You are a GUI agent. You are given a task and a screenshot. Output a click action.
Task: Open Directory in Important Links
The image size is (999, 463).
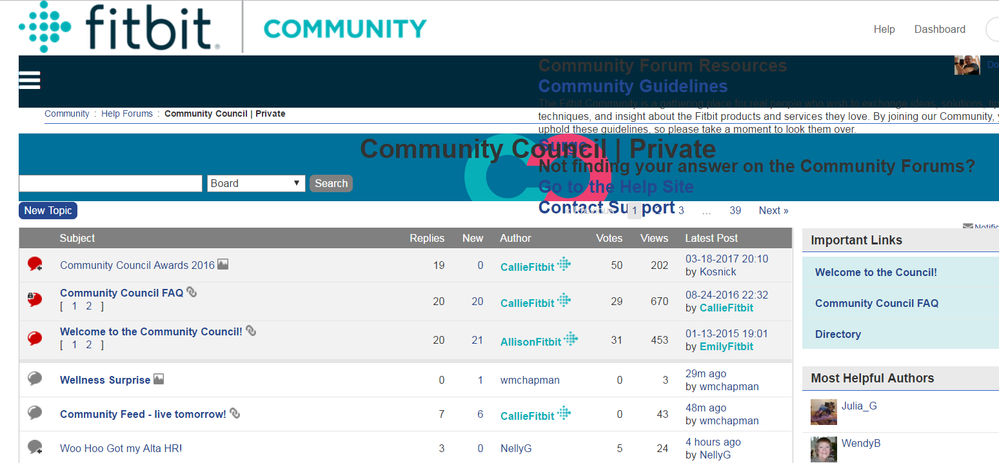coord(838,334)
